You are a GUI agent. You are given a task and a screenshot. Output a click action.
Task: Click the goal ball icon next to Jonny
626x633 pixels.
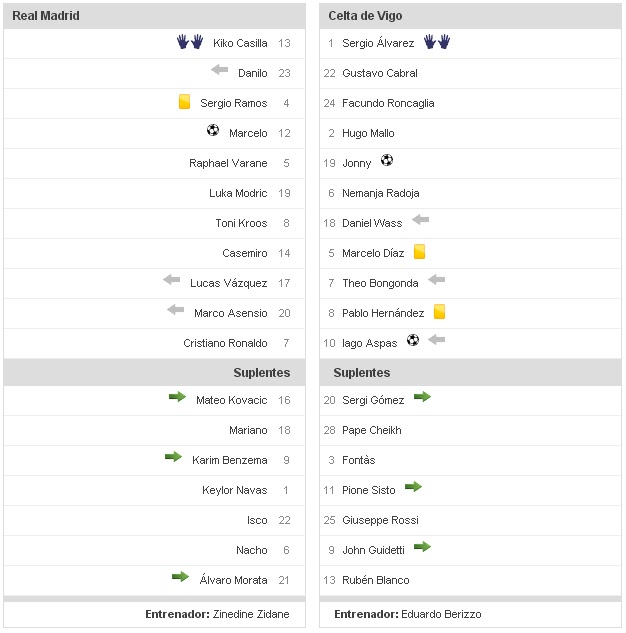point(387,160)
